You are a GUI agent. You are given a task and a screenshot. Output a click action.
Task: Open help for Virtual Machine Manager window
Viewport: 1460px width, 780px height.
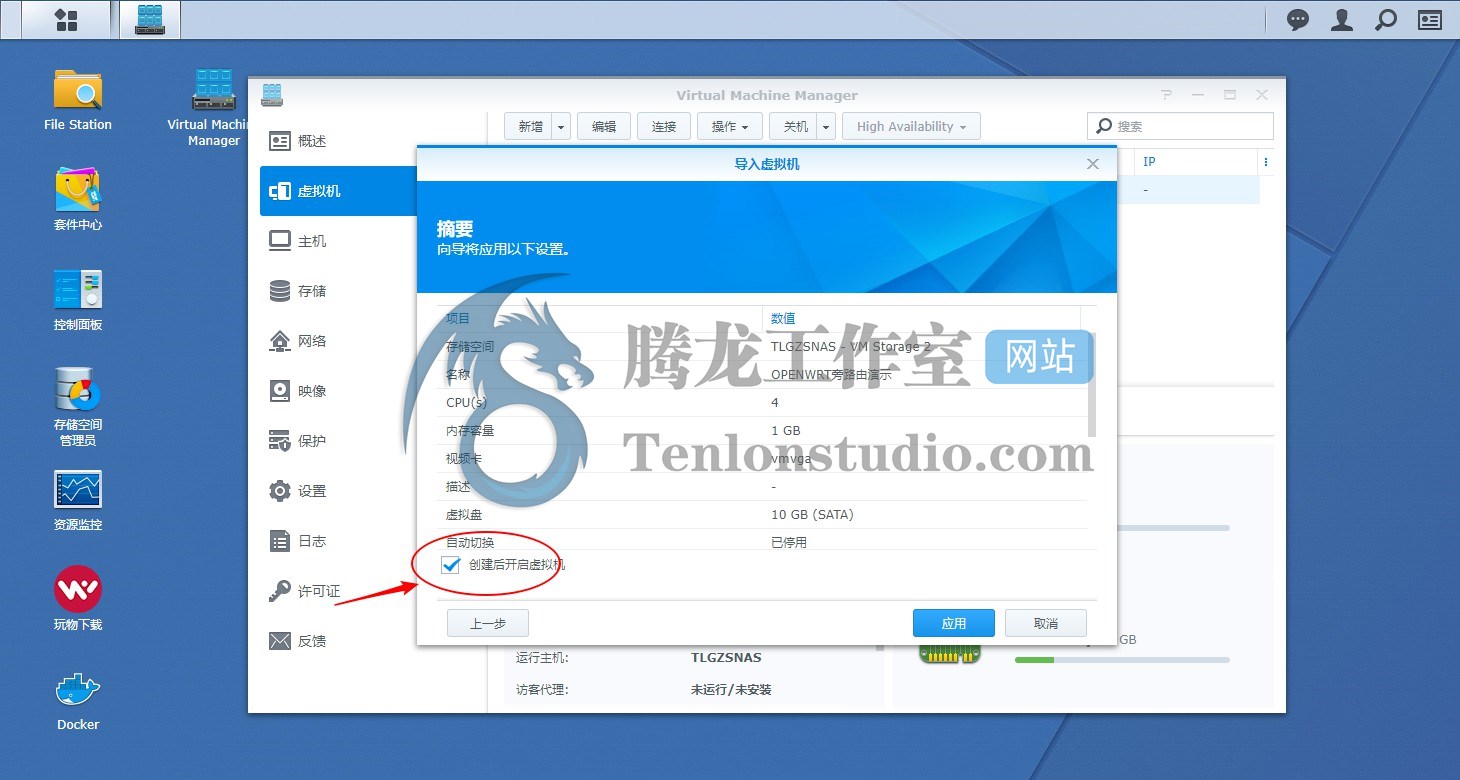(x=1166, y=95)
